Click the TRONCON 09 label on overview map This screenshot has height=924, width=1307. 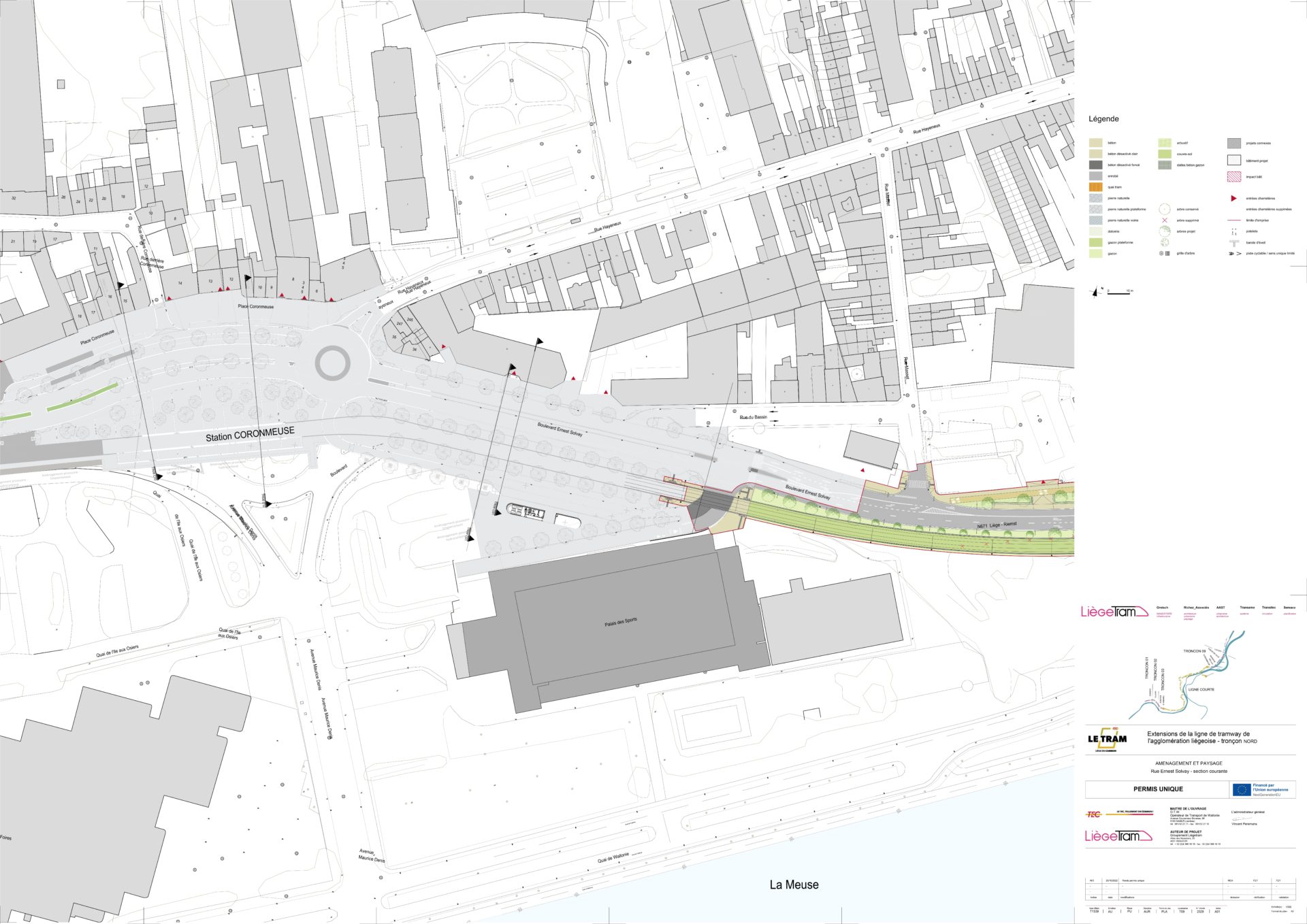tap(1194, 651)
